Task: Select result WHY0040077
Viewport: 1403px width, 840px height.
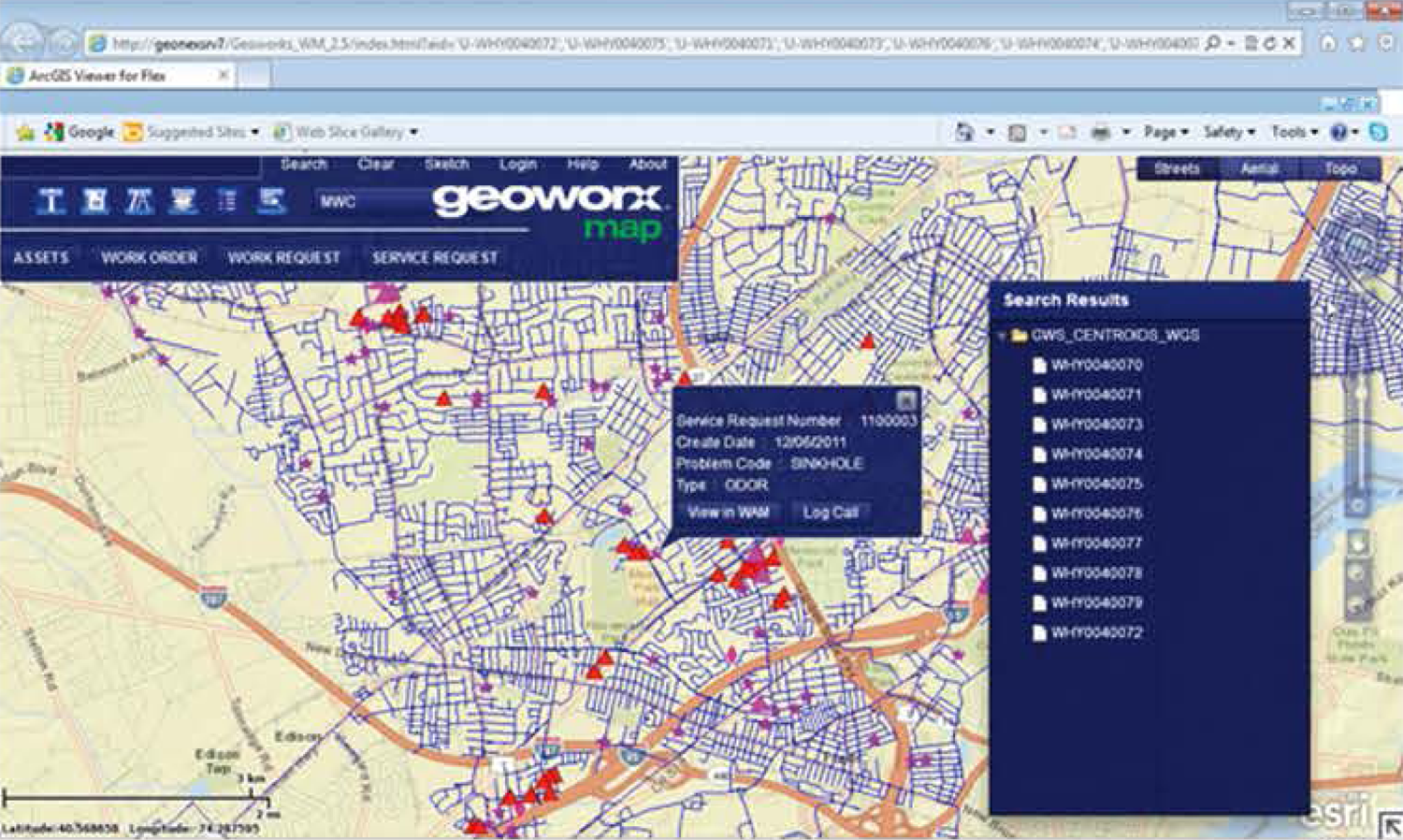Action: pos(1097,543)
